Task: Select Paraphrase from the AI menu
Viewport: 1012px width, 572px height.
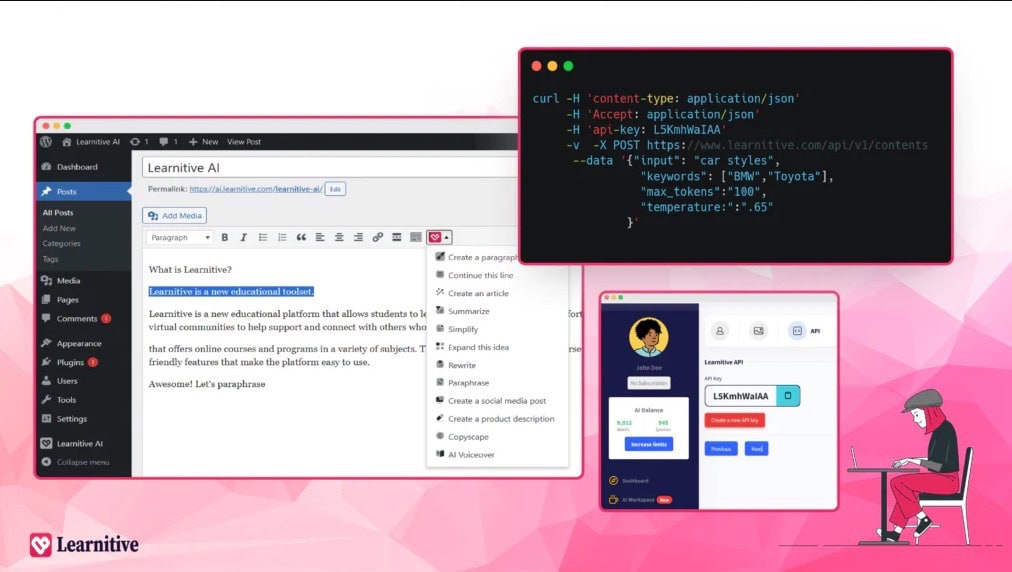Action: click(x=468, y=383)
